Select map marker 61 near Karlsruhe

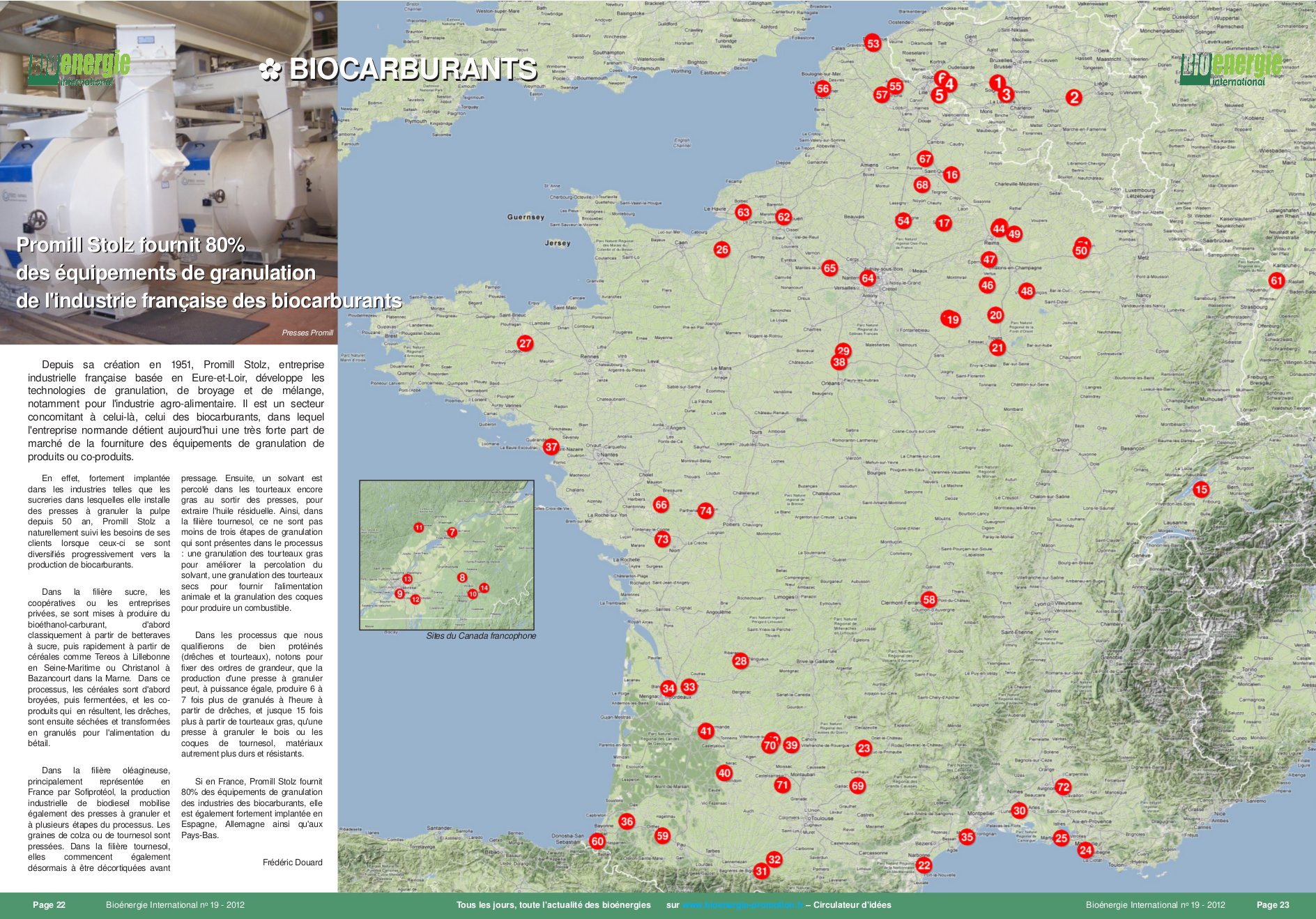(x=1276, y=280)
